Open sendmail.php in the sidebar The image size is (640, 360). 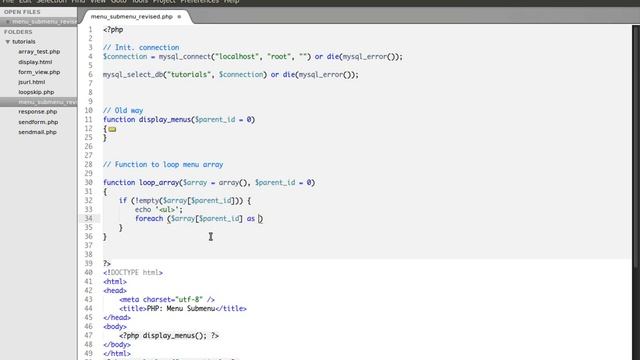[37, 132]
